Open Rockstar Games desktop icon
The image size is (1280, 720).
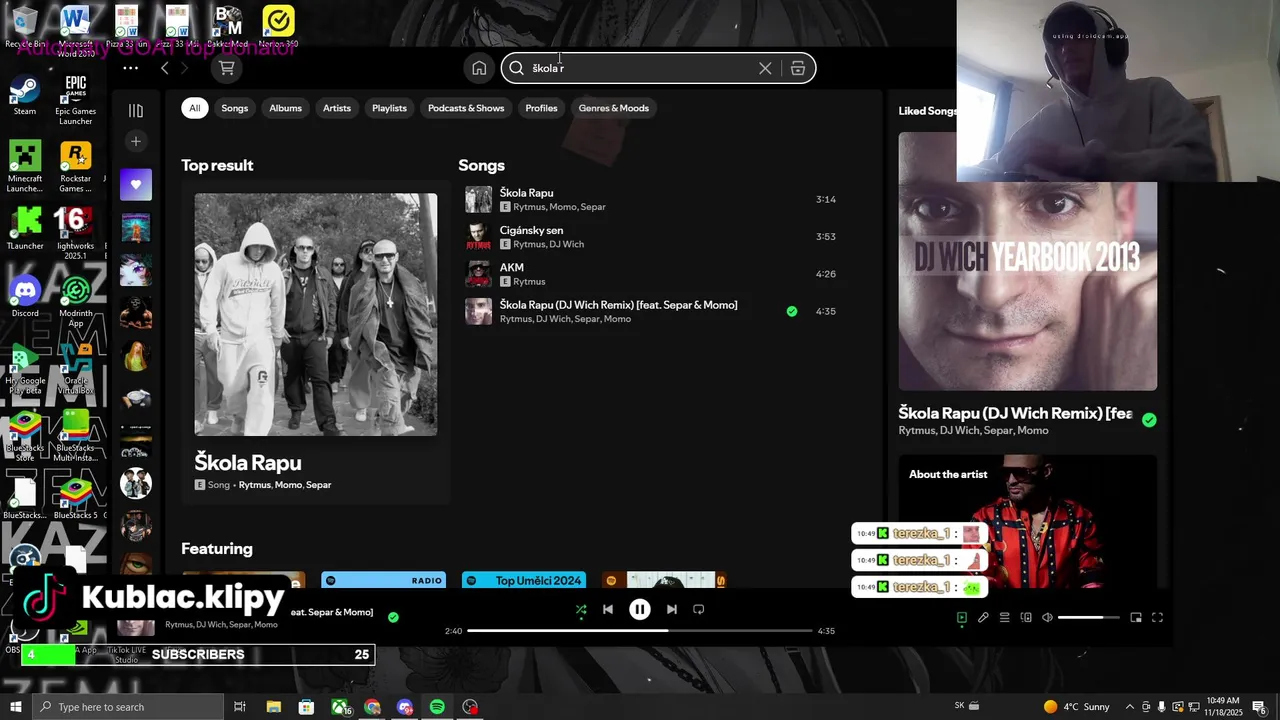(76, 166)
